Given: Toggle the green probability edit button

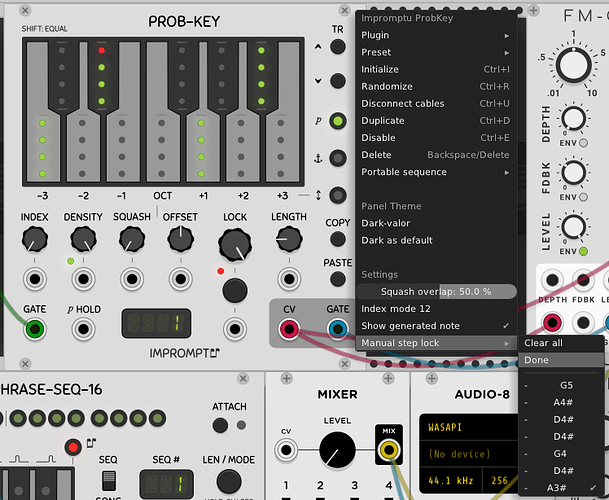Looking at the screenshot, I should point(338,121).
